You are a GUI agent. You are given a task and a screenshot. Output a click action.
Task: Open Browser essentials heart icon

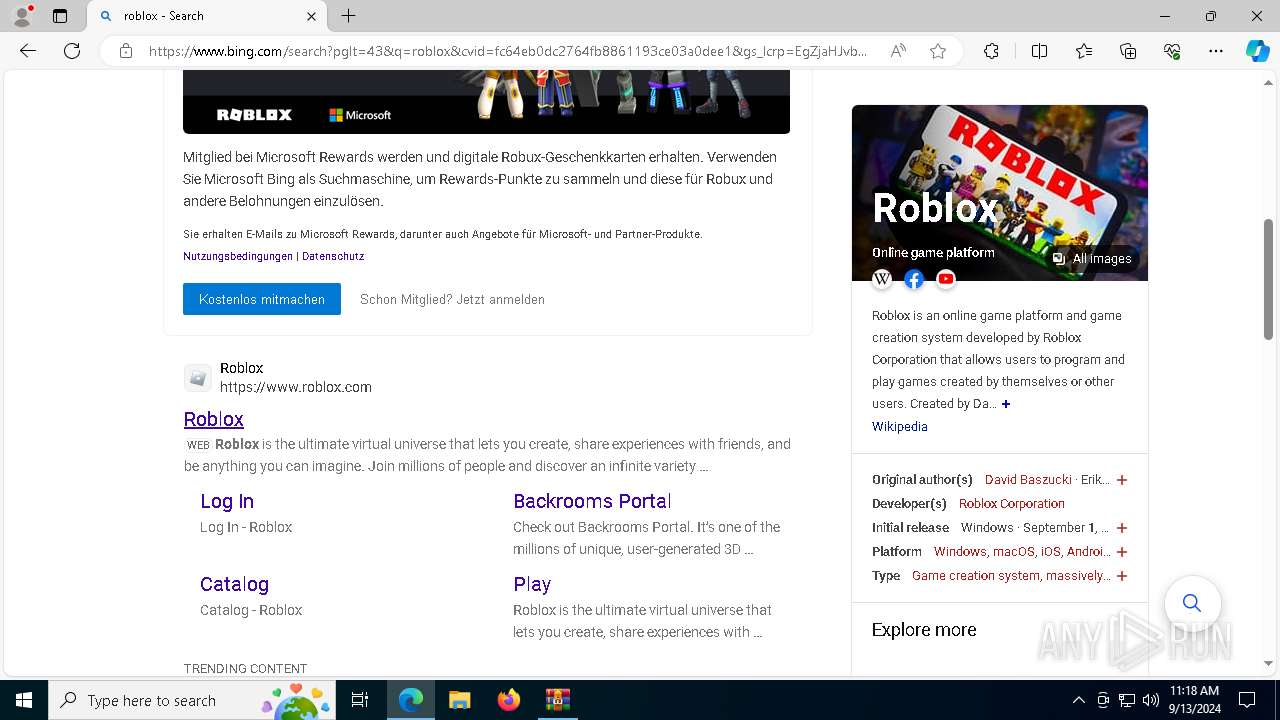pos(1172,51)
